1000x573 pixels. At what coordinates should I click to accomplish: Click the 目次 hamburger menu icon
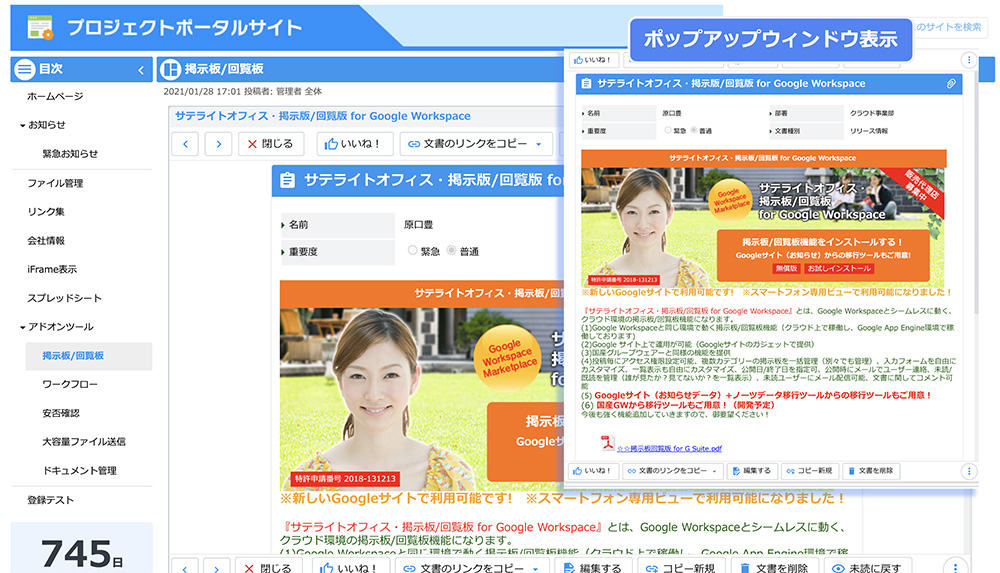(25, 69)
